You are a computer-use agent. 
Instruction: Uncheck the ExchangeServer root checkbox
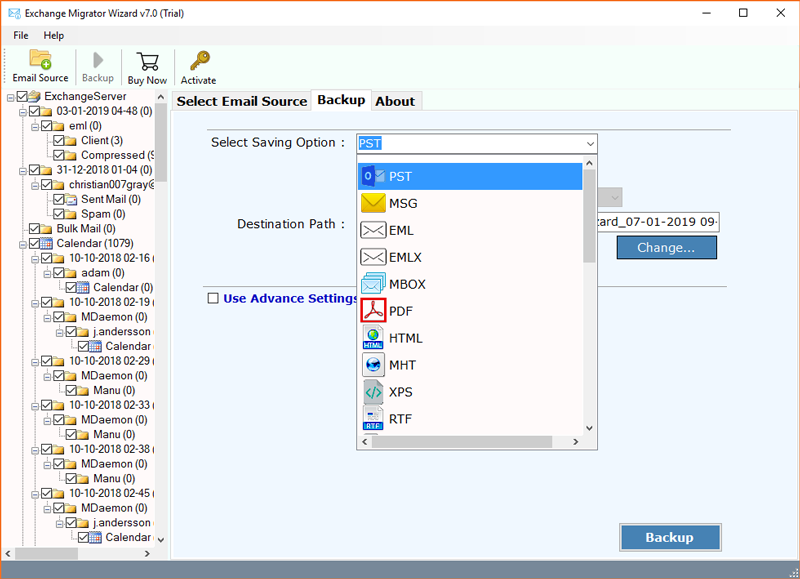pos(22,96)
